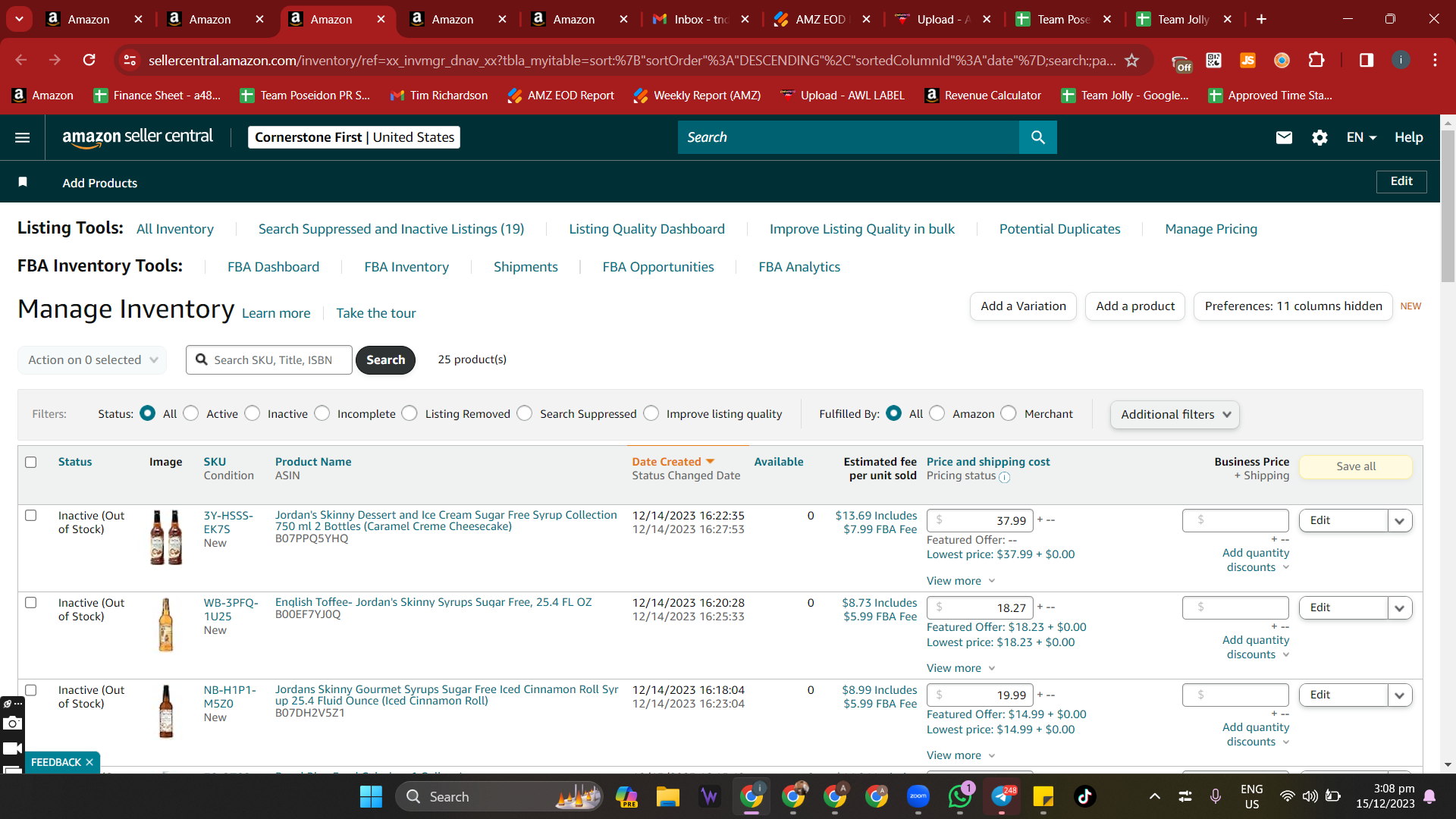Viewport: 1456px width, 819px height.
Task: Switch to the Team Jolly browser tab
Action: click(1185, 19)
